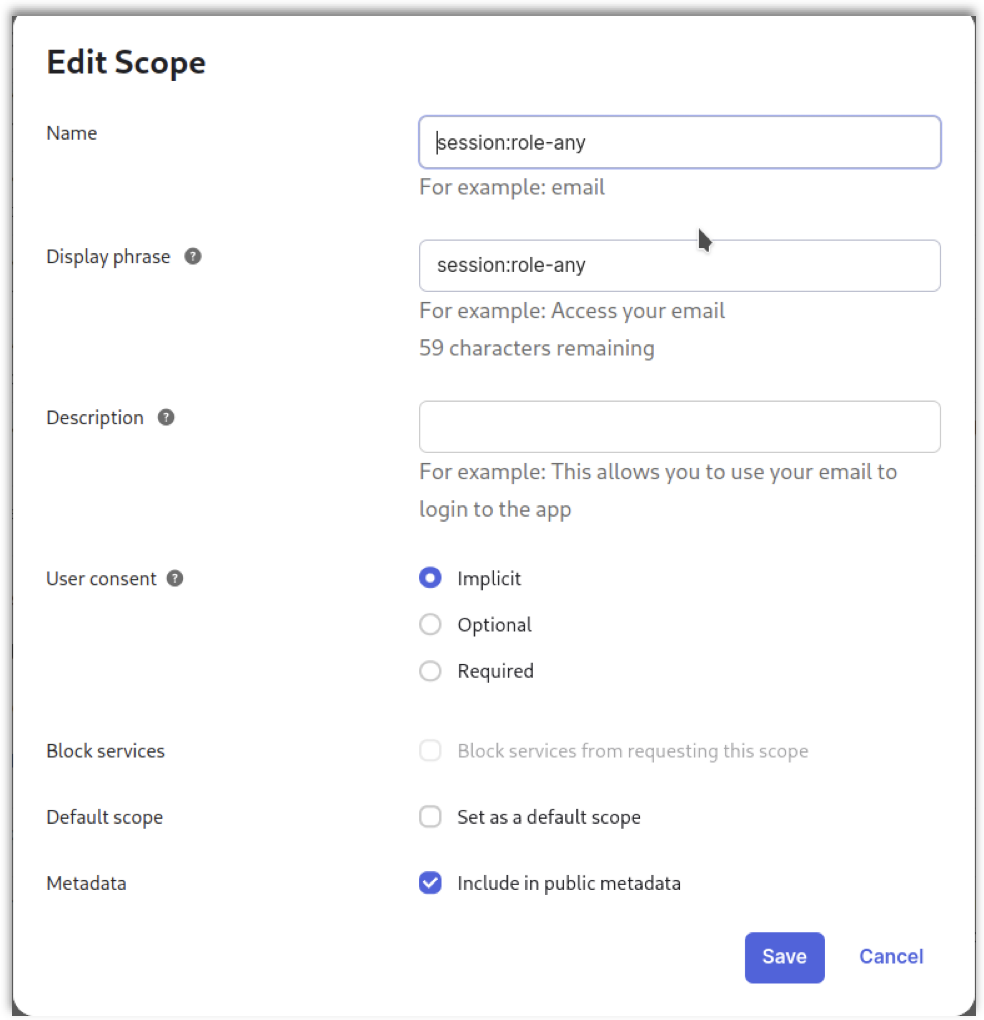
Task: Click the help icon beside Display phrase
Action: pos(194,256)
